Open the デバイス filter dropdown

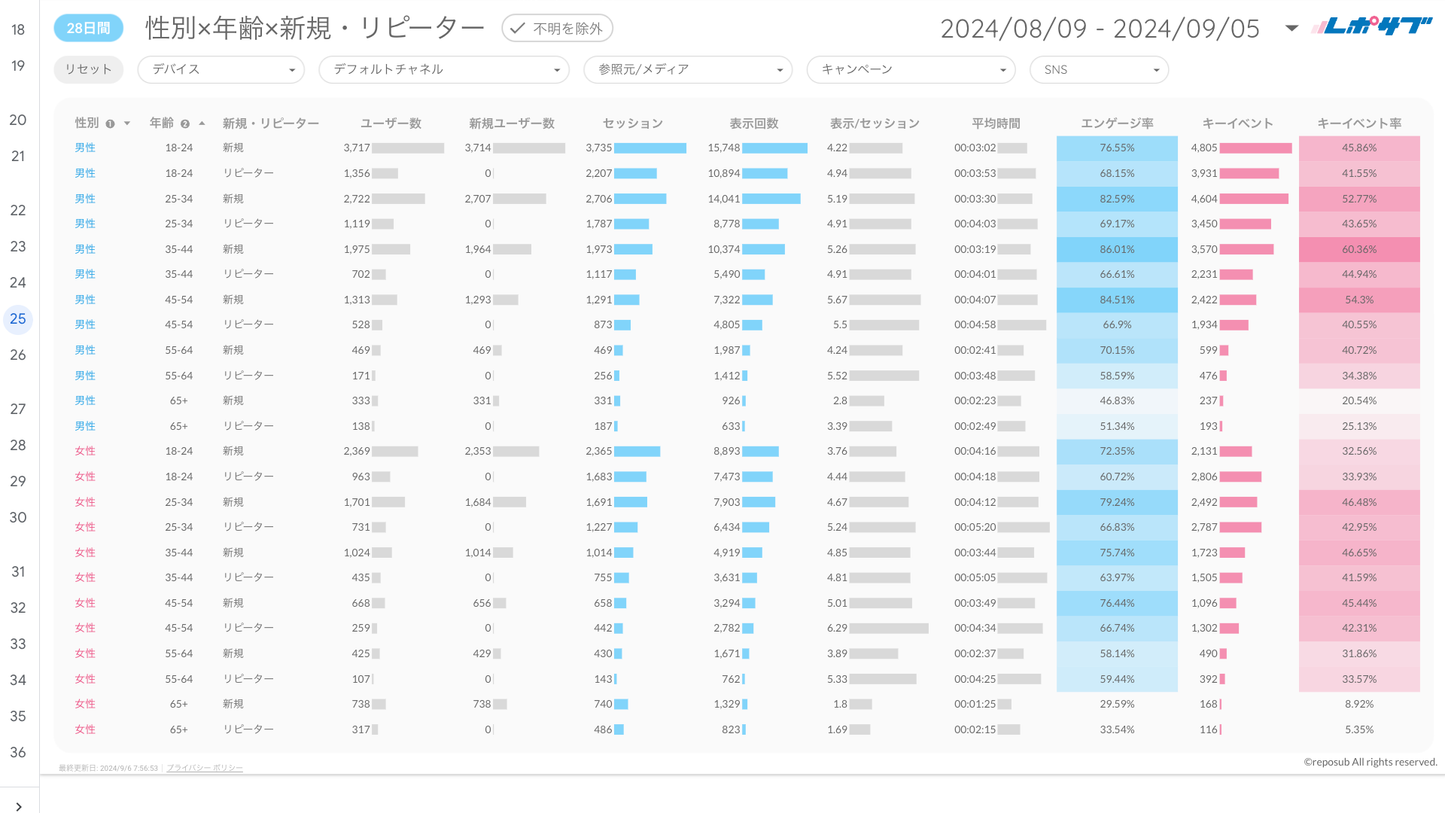tap(220, 70)
